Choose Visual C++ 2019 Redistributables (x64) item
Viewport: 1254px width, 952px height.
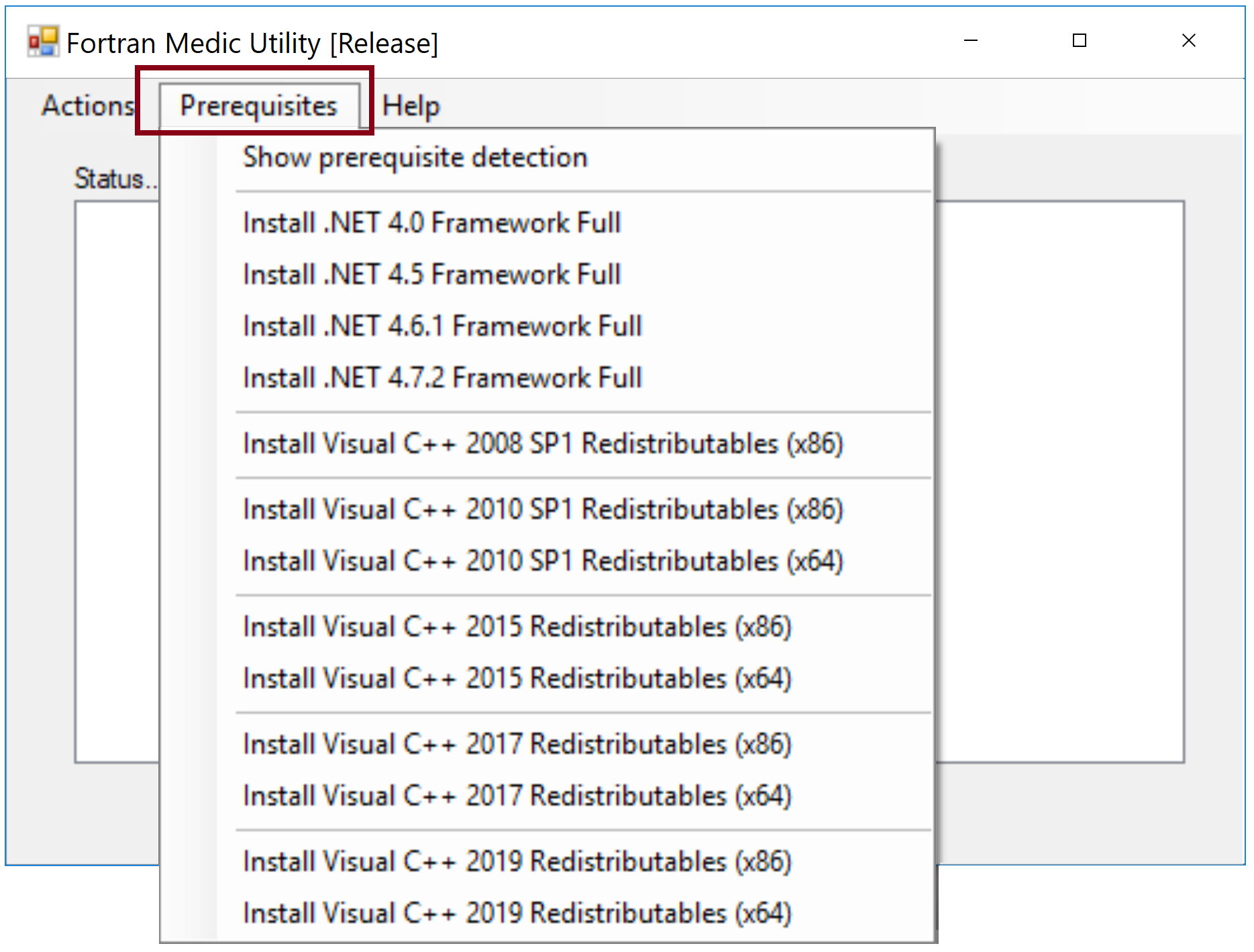point(547,913)
